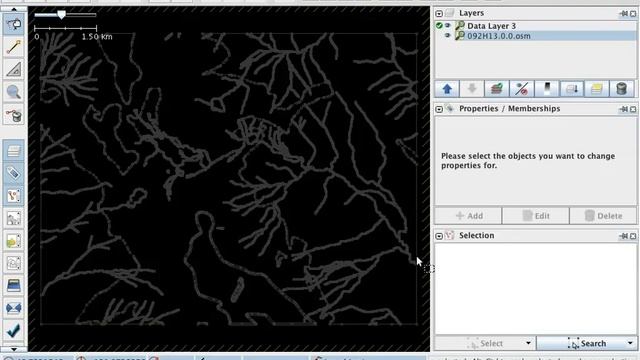Click the up arrow above the left toolbar

[14, 9]
